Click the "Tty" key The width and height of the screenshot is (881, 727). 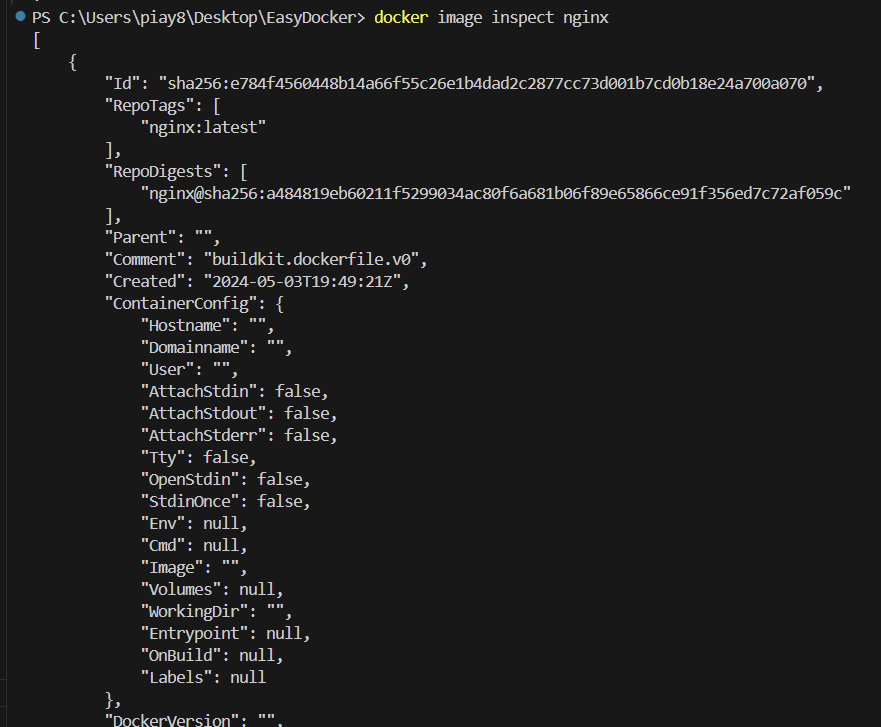coord(163,458)
